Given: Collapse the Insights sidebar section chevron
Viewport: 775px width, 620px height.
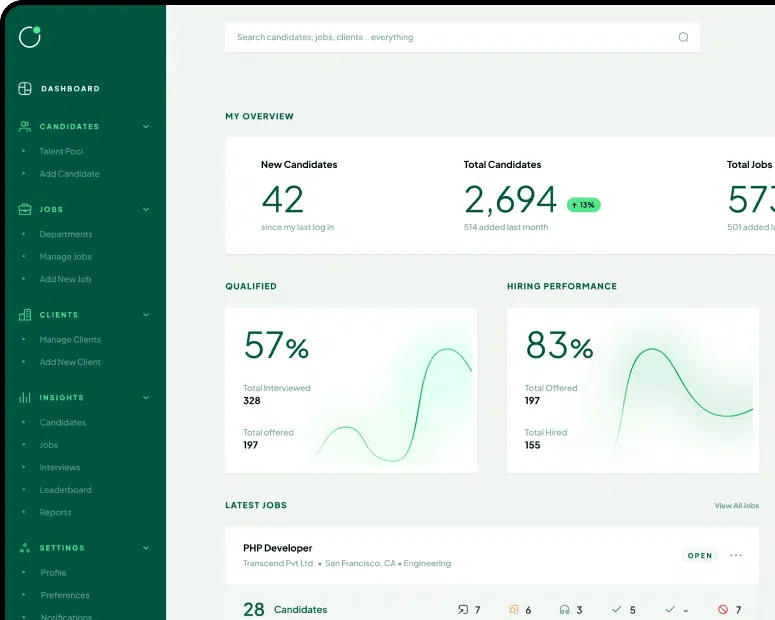Looking at the screenshot, I should (146, 398).
